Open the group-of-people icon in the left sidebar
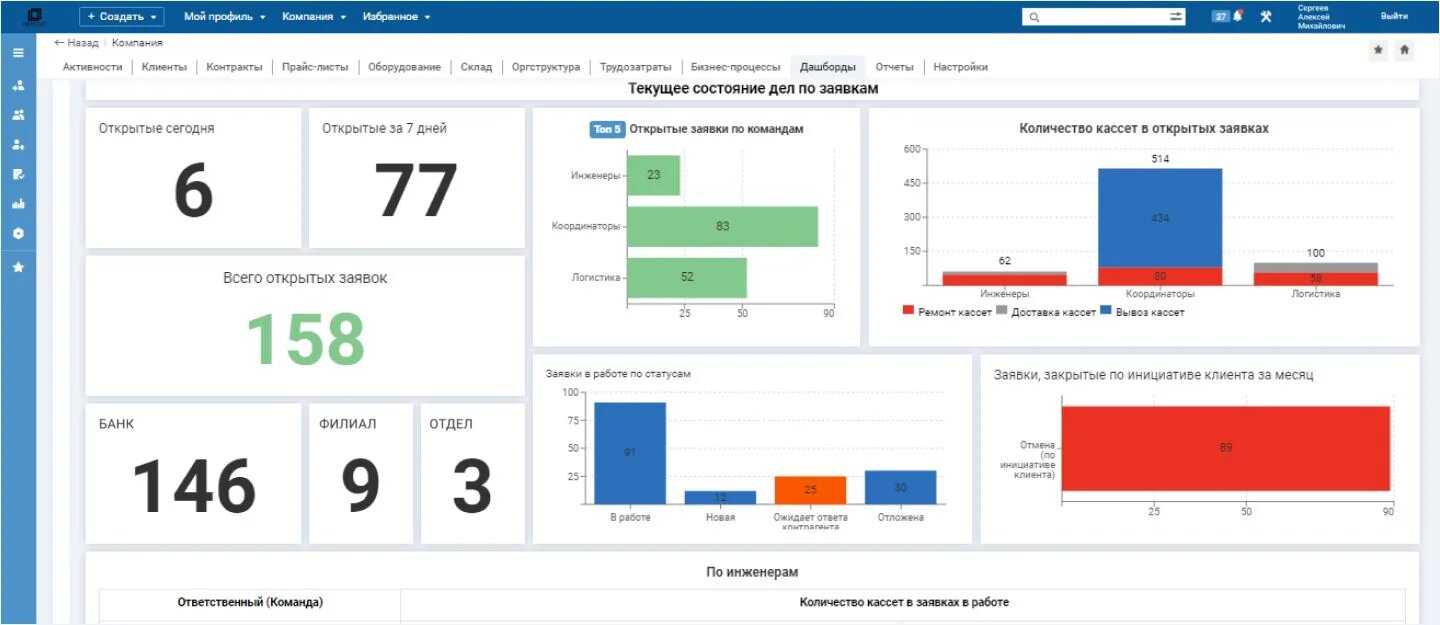This screenshot has height=625, width=1440. [18, 115]
